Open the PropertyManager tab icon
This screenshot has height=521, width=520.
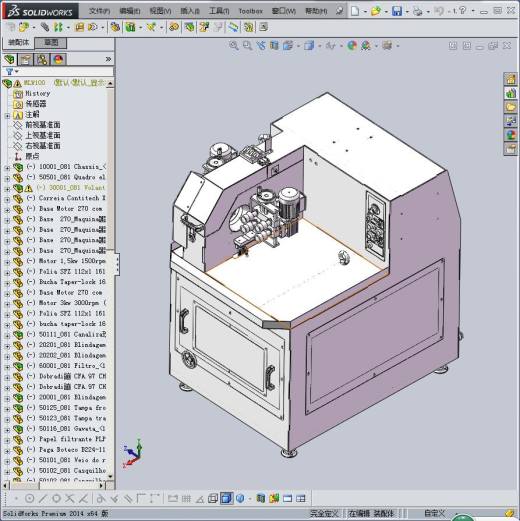tap(25, 59)
